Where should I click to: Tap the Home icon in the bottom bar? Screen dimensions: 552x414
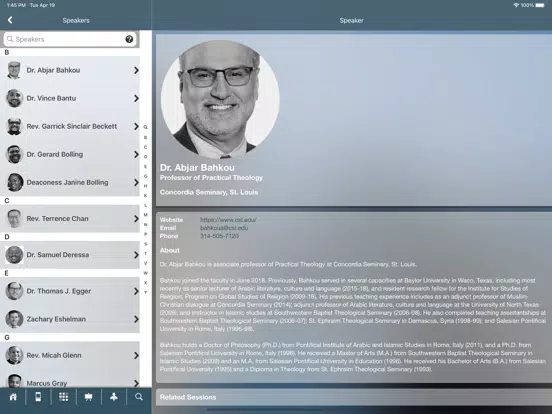(x=13, y=397)
